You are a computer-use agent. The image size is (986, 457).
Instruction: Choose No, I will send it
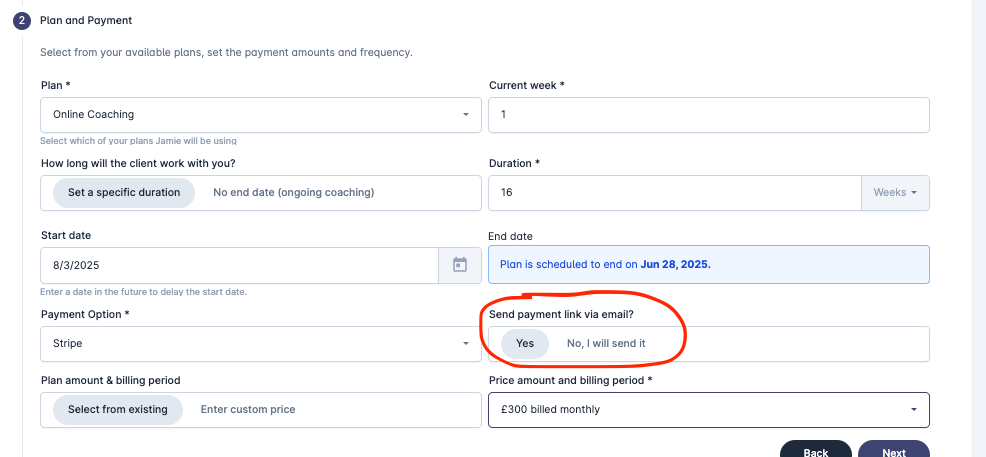coord(606,344)
